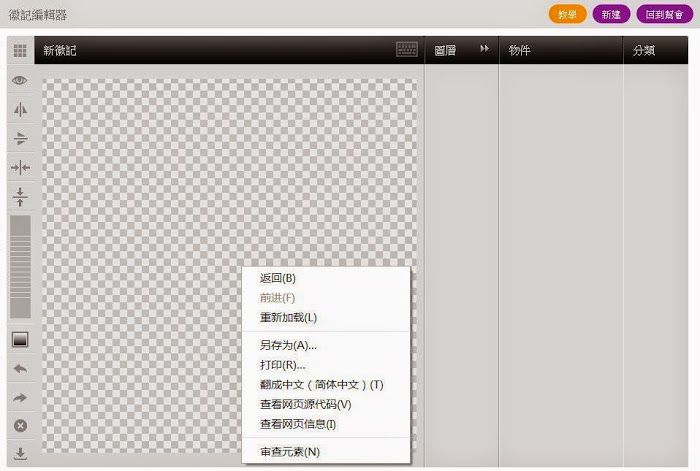700x471 pixels.
Task: Delete using the circled X icon
Action: coord(20,425)
